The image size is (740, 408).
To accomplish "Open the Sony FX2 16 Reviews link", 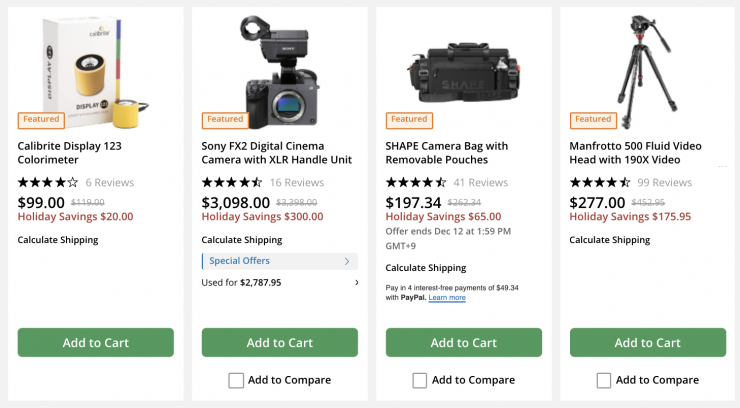I will pyautogui.click(x=297, y=183).
